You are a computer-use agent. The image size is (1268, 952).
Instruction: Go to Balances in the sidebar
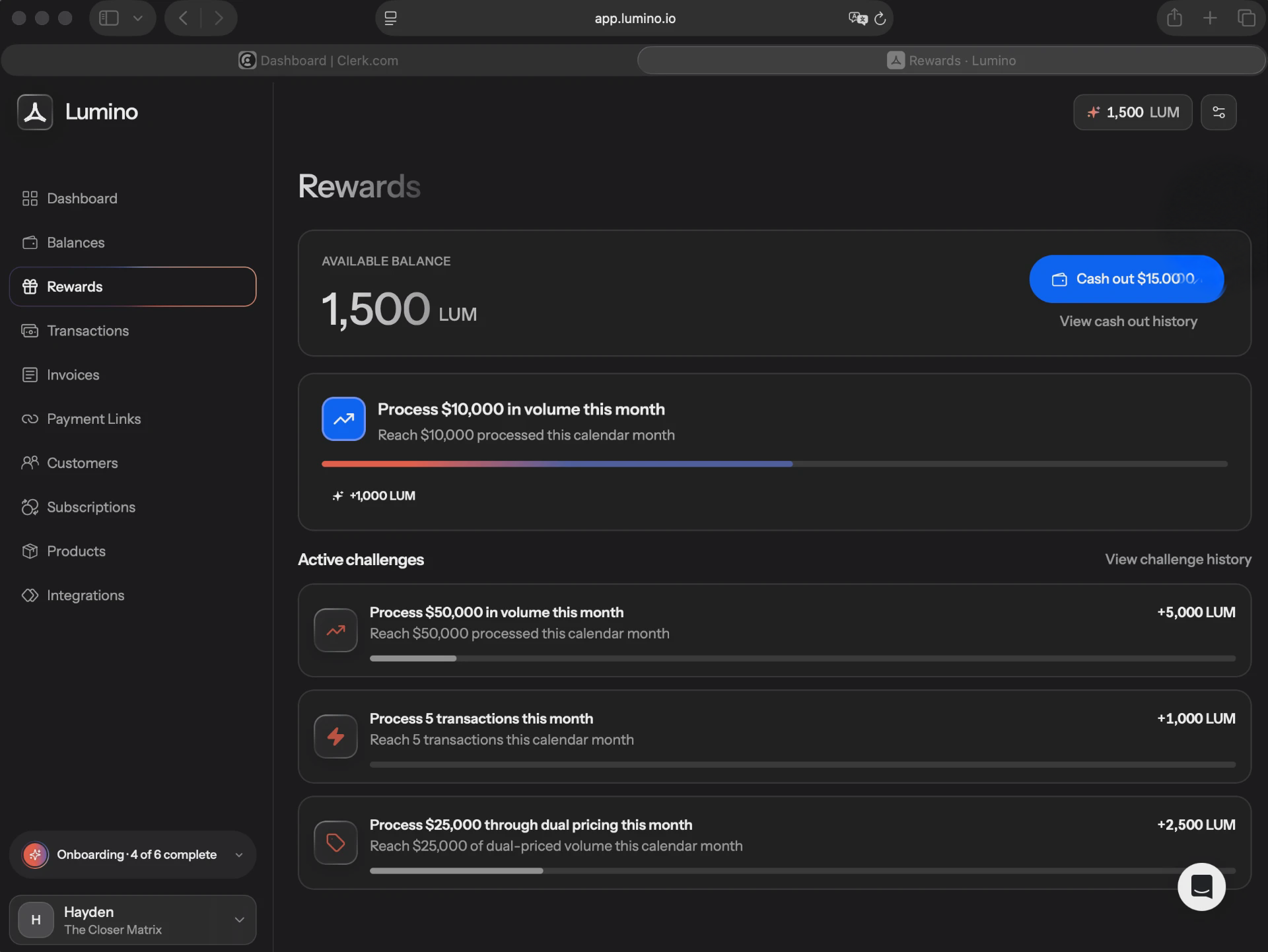click(x=132, y=243)
